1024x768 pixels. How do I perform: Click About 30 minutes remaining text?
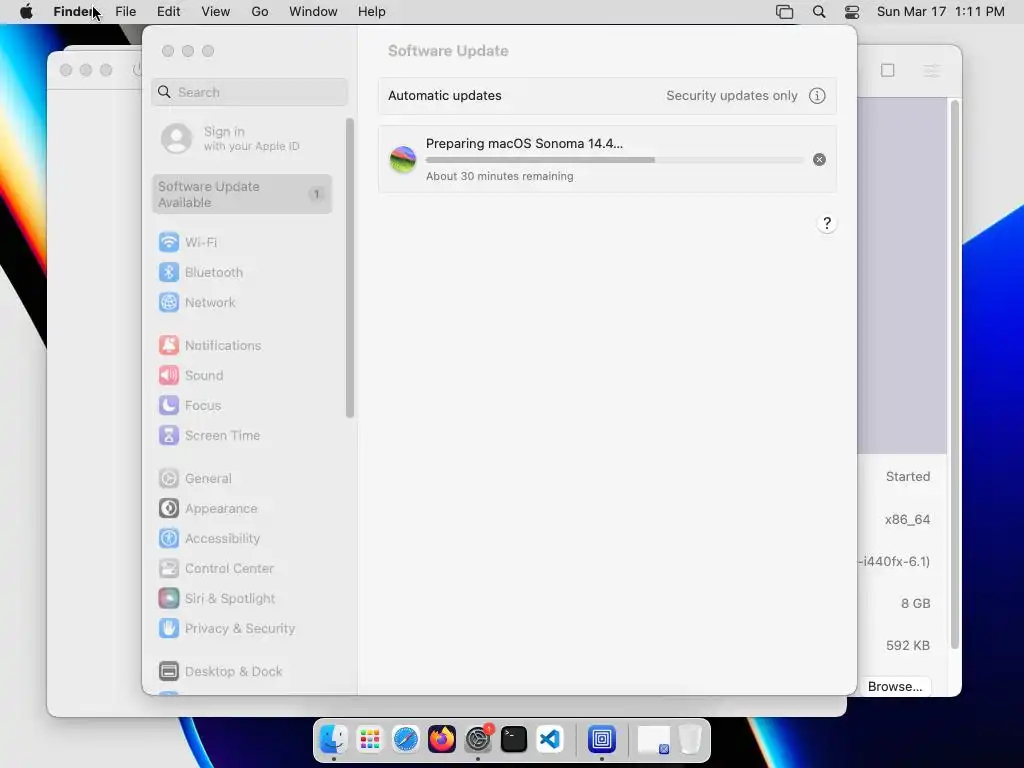click(500, 176)
